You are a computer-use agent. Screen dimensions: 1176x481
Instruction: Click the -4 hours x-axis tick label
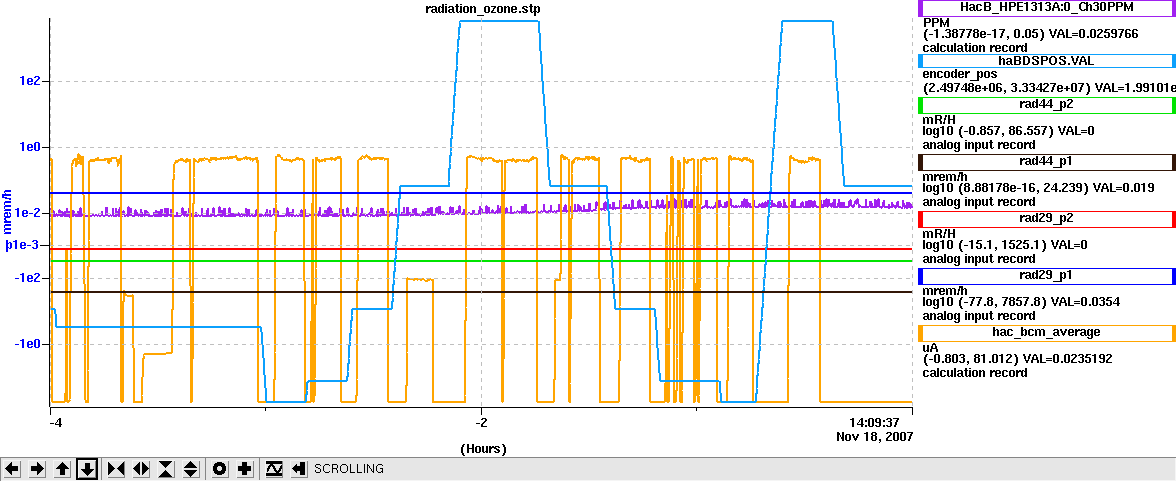pos(54,422)
